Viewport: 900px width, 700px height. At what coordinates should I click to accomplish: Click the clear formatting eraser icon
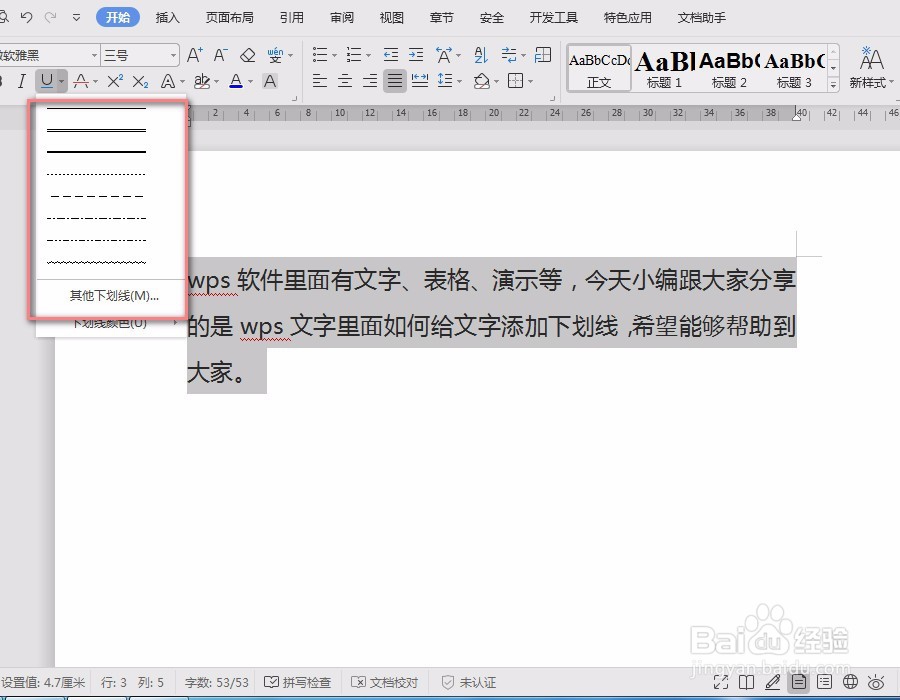point(247,55)
